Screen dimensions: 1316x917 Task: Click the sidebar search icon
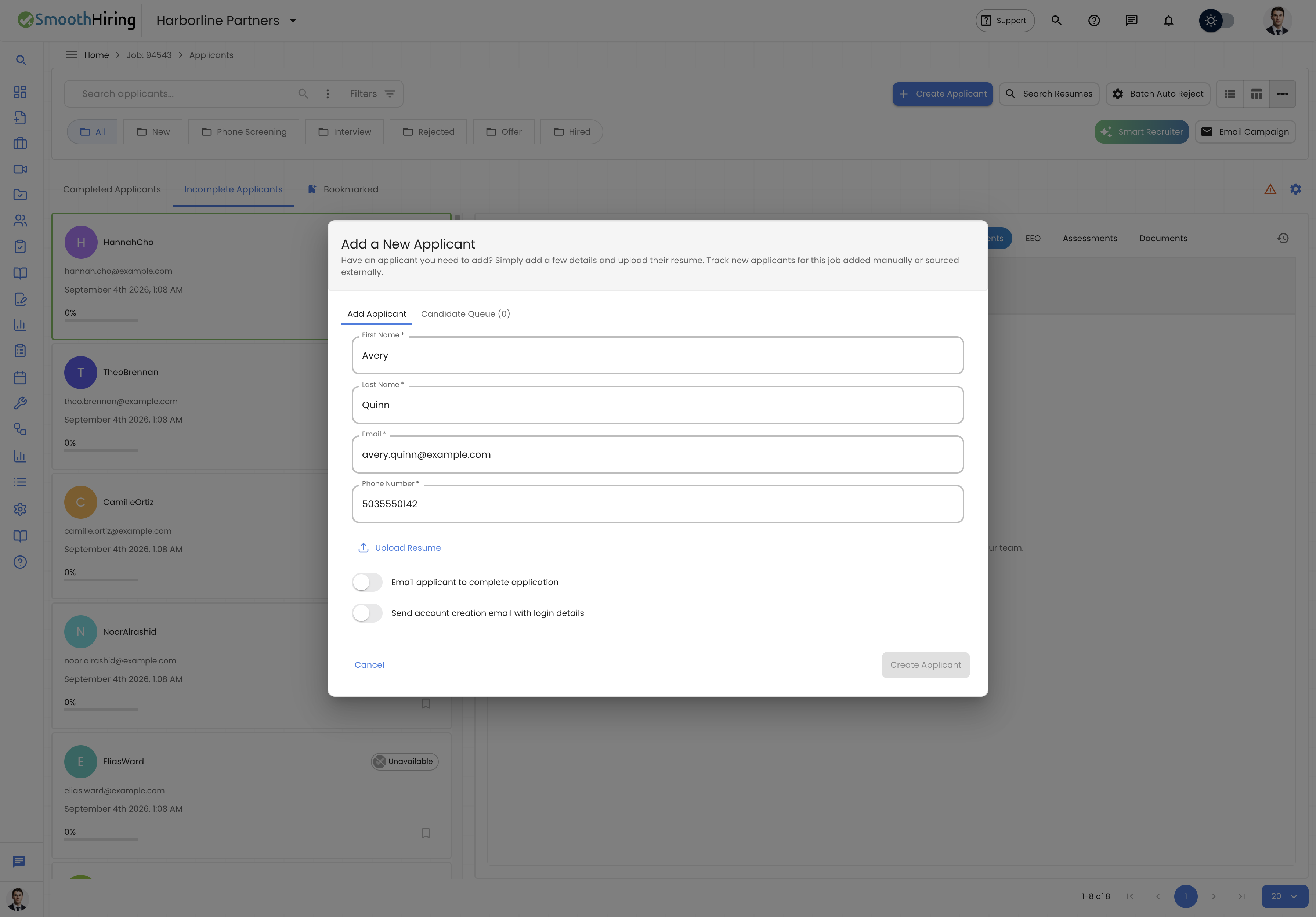click(x=21, y=60)
